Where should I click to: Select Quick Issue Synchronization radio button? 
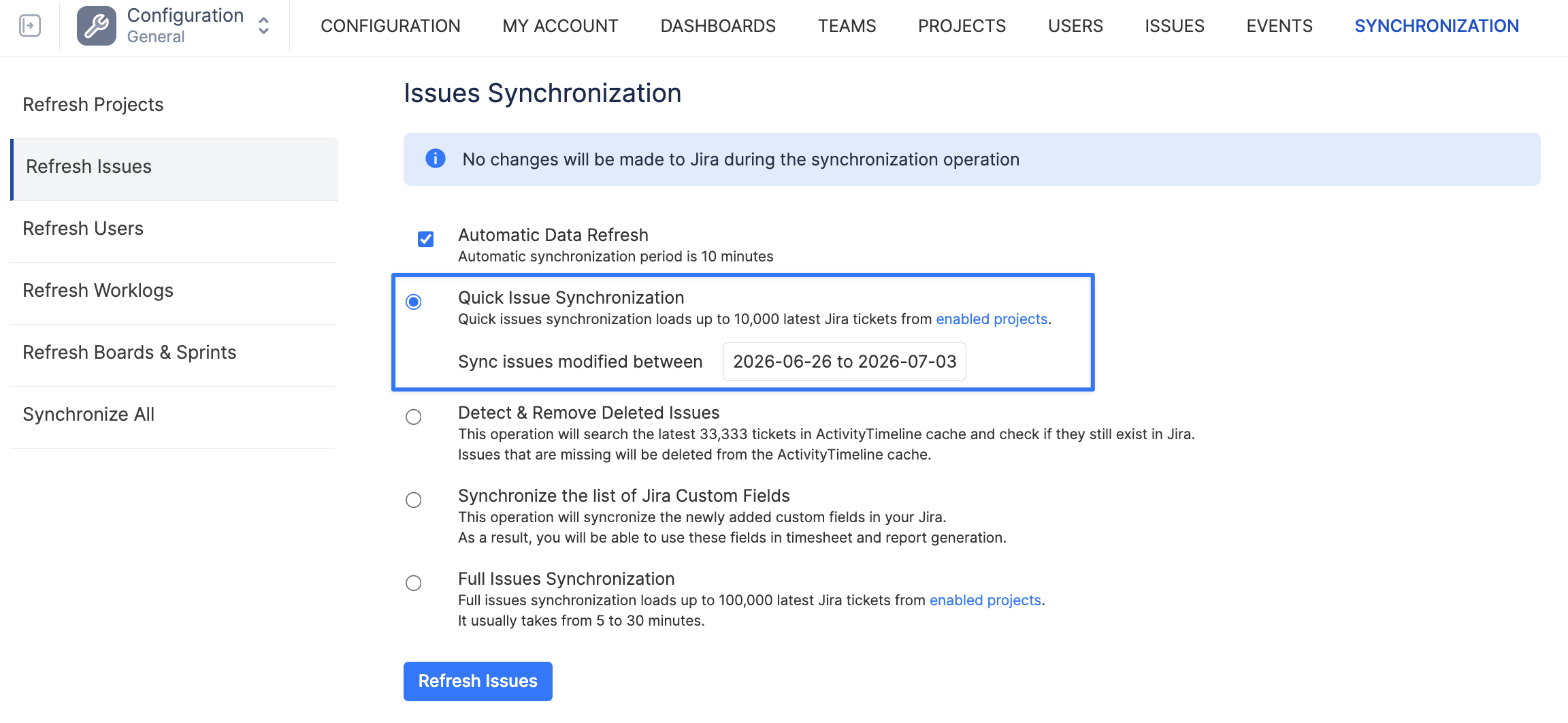tap(414, 302)
